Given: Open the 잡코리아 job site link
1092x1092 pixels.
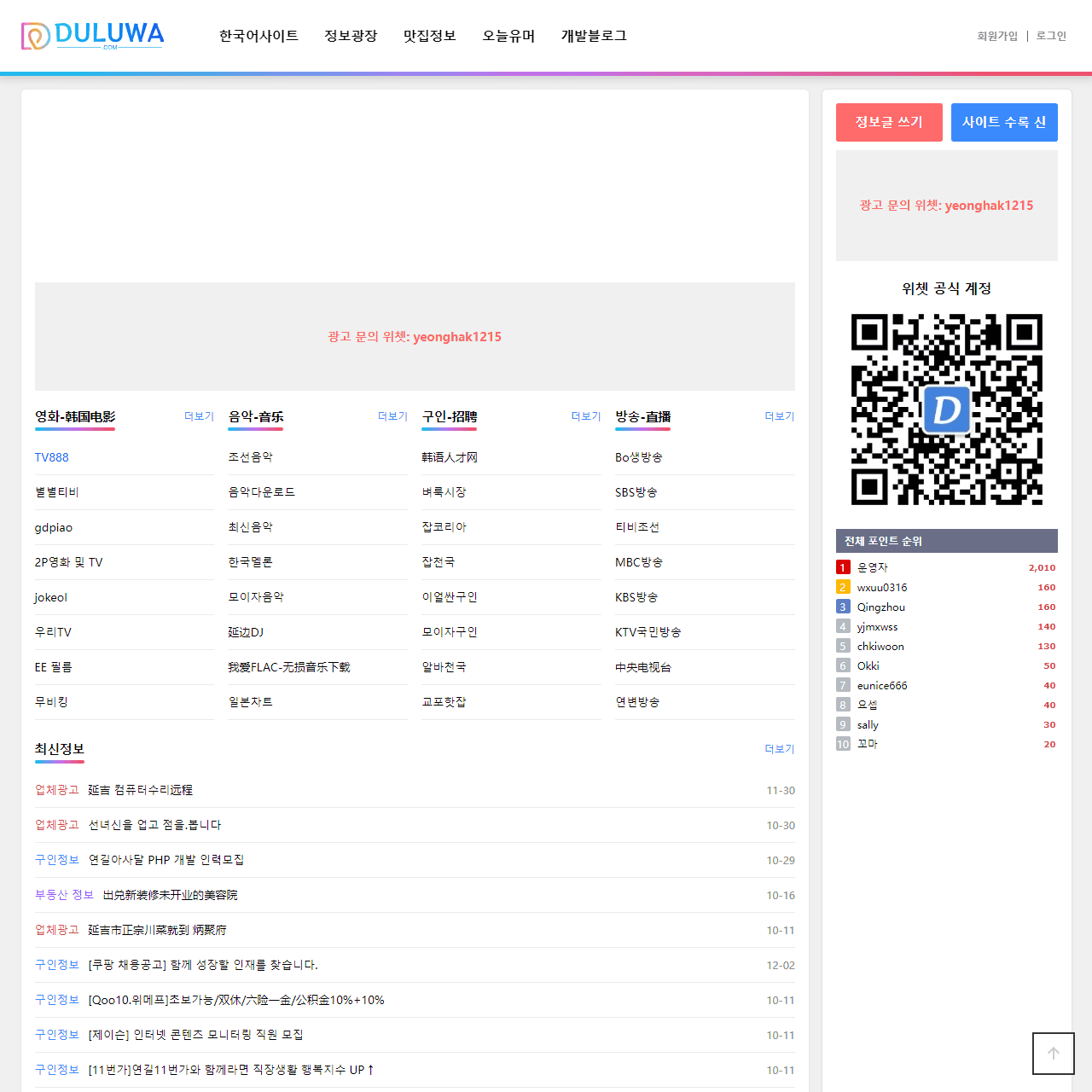Looking at the screenshot, I should tap(444, 527).
